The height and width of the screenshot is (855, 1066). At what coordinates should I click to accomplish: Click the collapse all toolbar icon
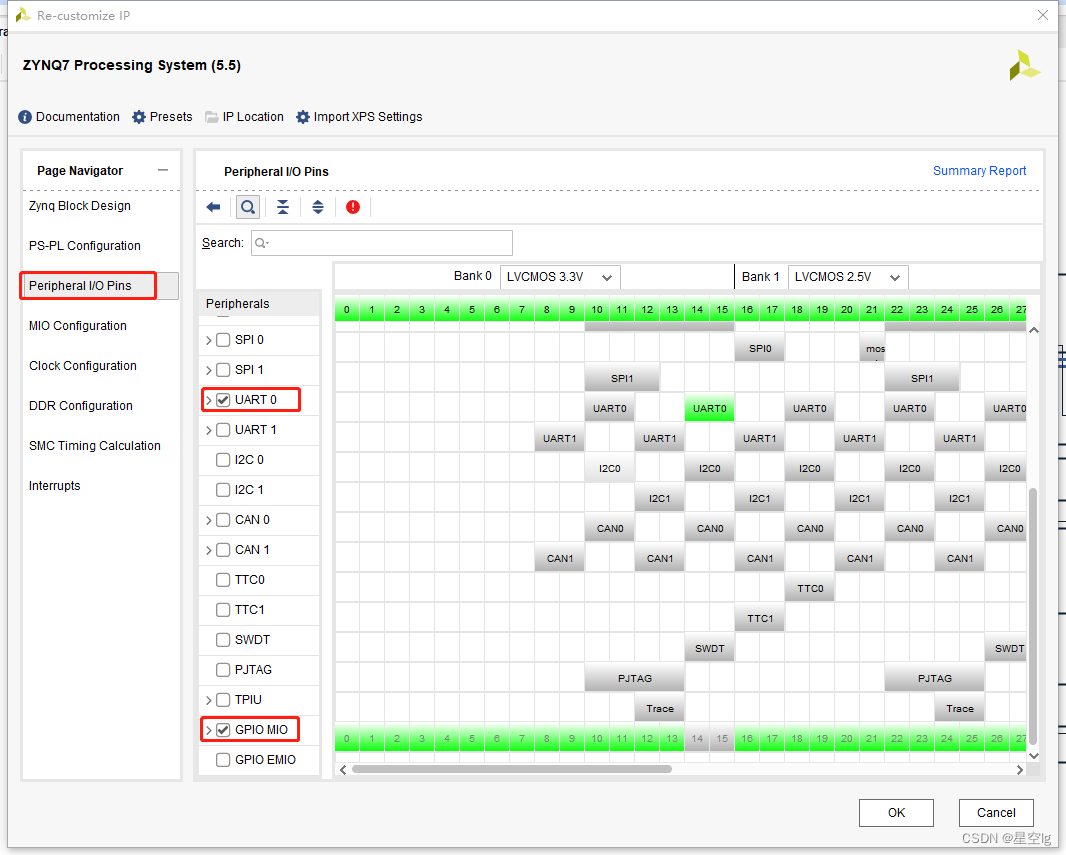[x=283, y=207]
